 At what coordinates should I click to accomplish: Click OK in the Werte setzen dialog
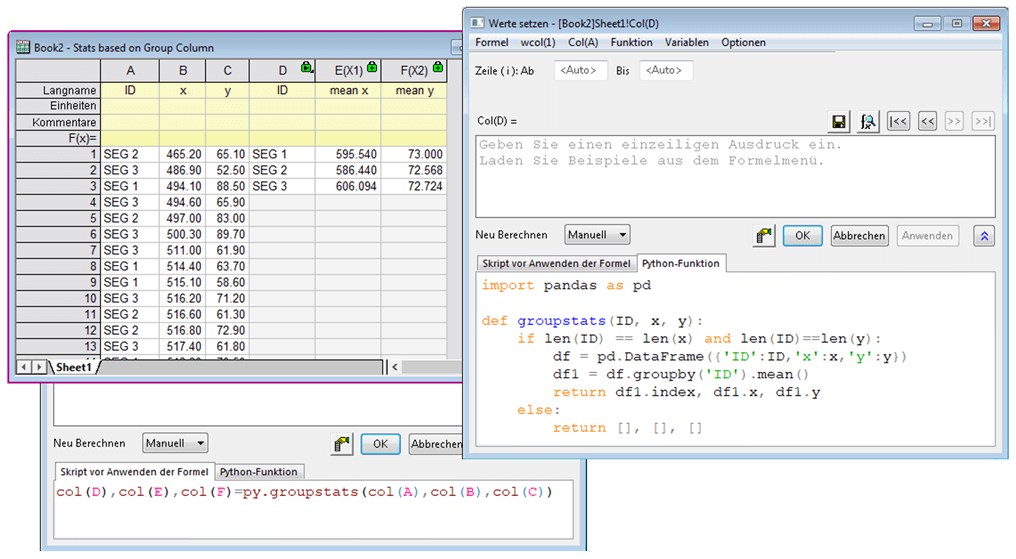point(802,236)
